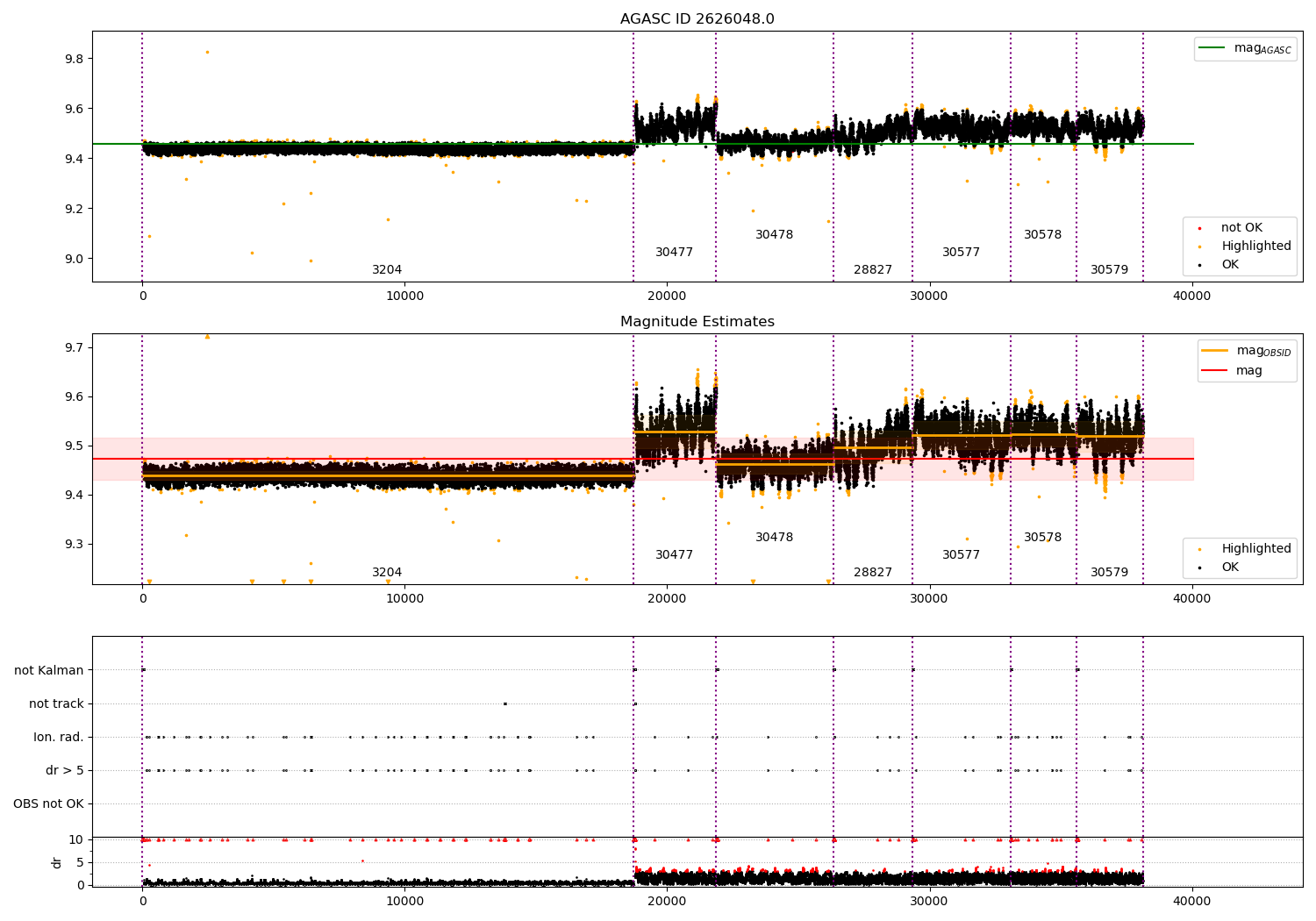This screenshot has width=1316, height=921.
Task: Click obsid label 30579 in Magnitude Estimates panel
Action: pos(1109,573)
